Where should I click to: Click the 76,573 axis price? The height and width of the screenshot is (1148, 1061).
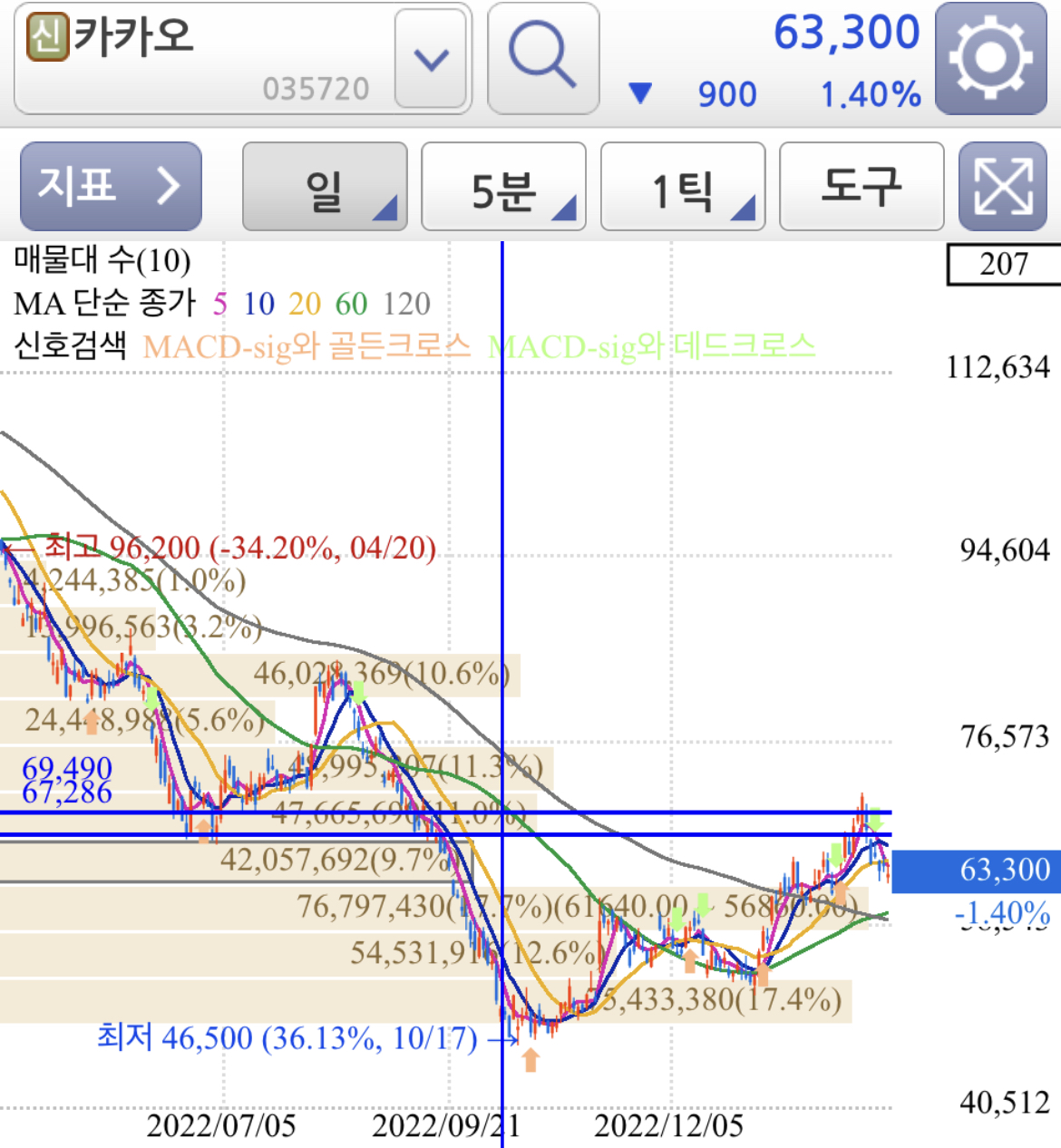1005,737
